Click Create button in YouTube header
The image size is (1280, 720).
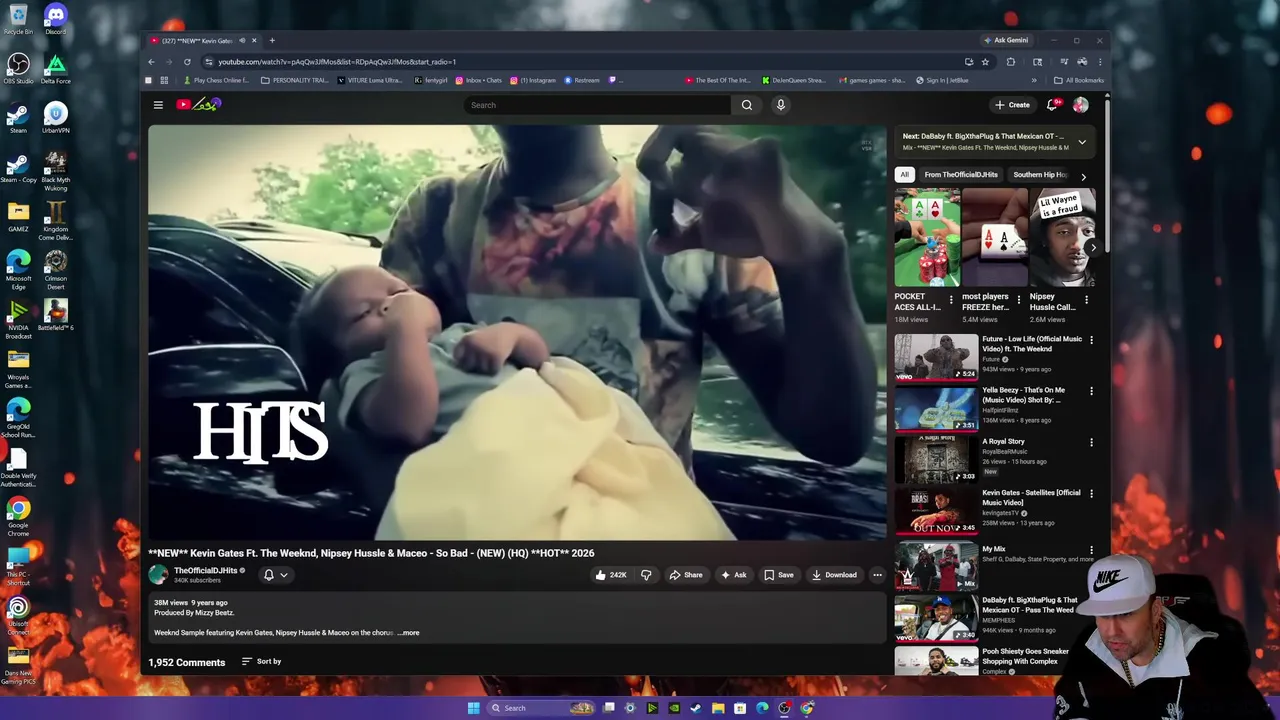click(1012, 105)
